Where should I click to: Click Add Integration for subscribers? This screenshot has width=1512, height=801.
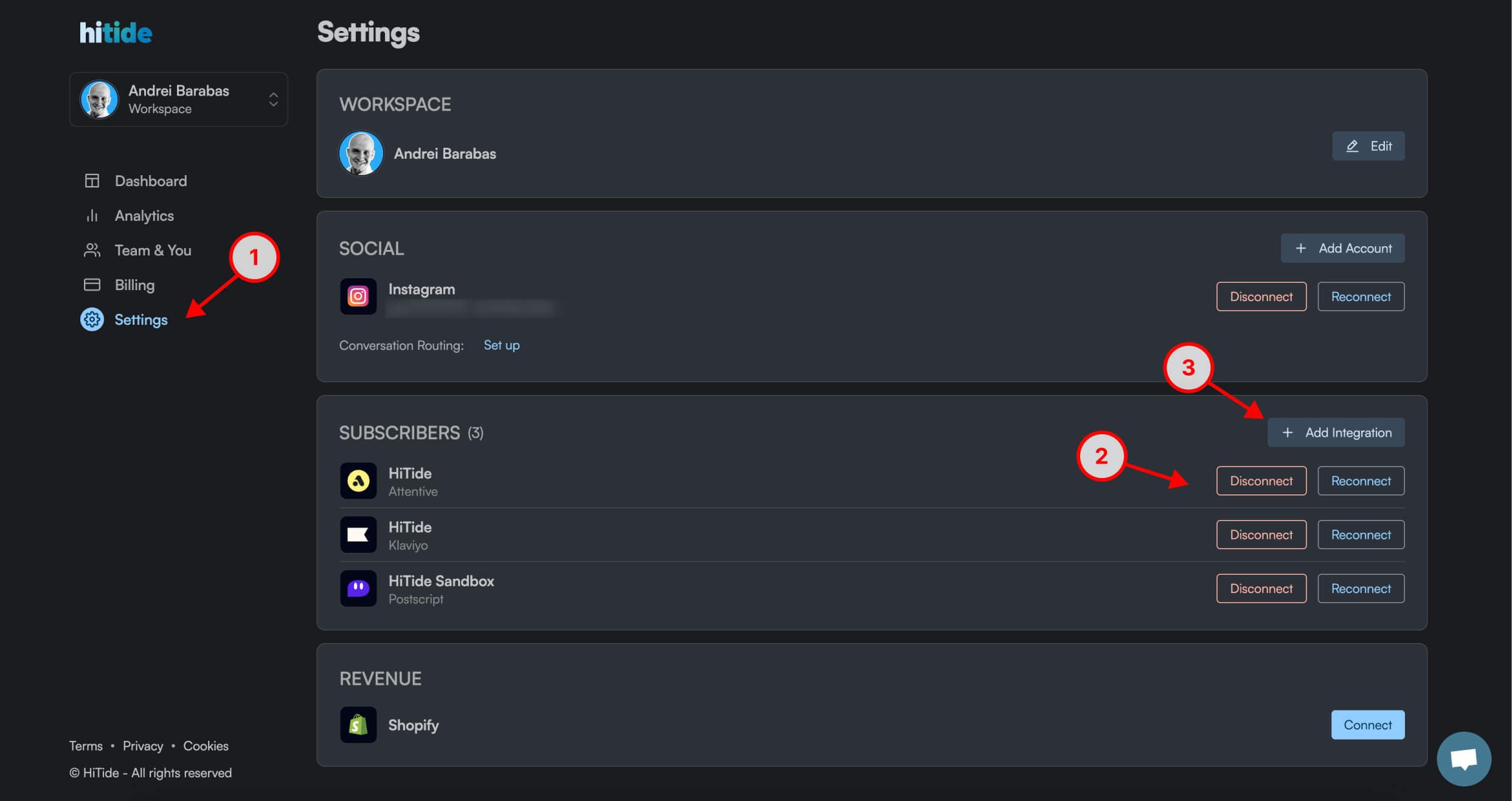(x=1336, y=433)
